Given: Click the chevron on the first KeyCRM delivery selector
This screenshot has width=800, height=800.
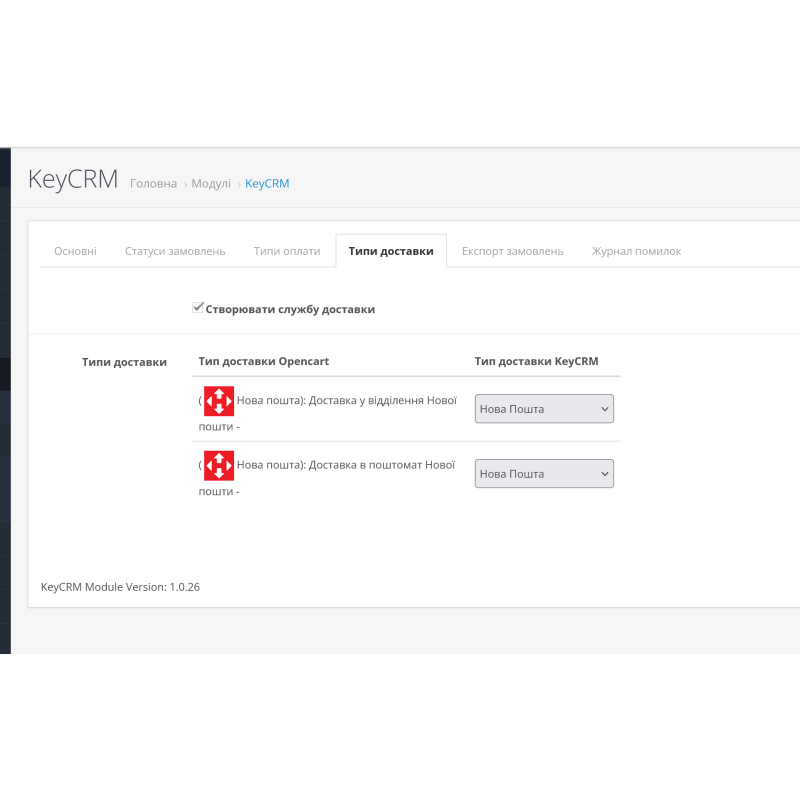Looking at the screenshot, I should click(602, 408).
